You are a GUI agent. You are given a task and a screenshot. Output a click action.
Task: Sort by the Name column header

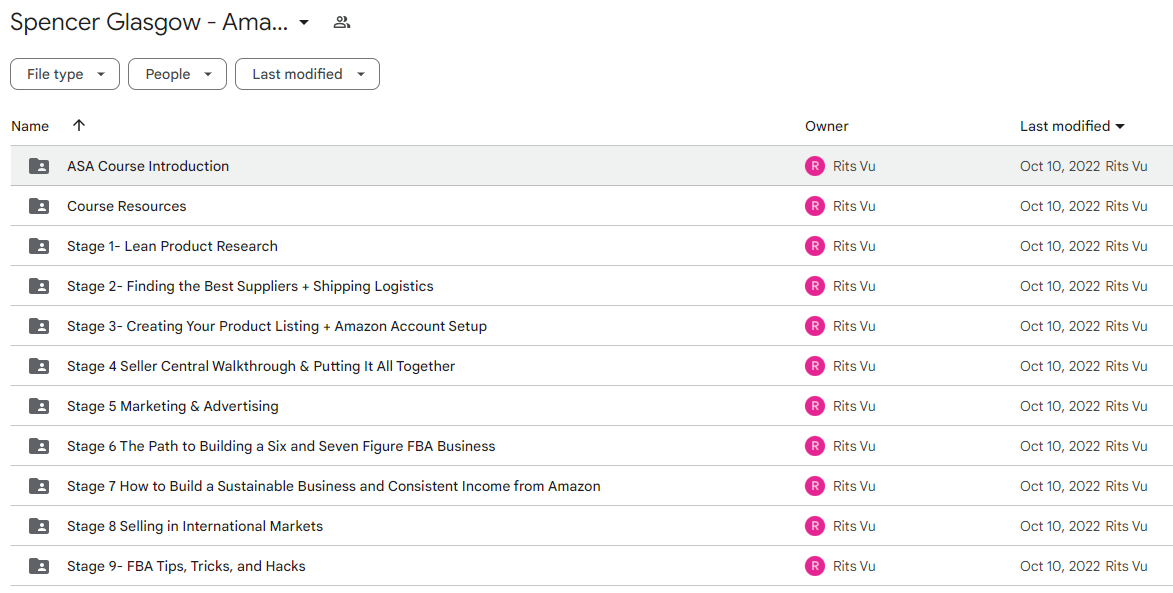coord(30,126)
